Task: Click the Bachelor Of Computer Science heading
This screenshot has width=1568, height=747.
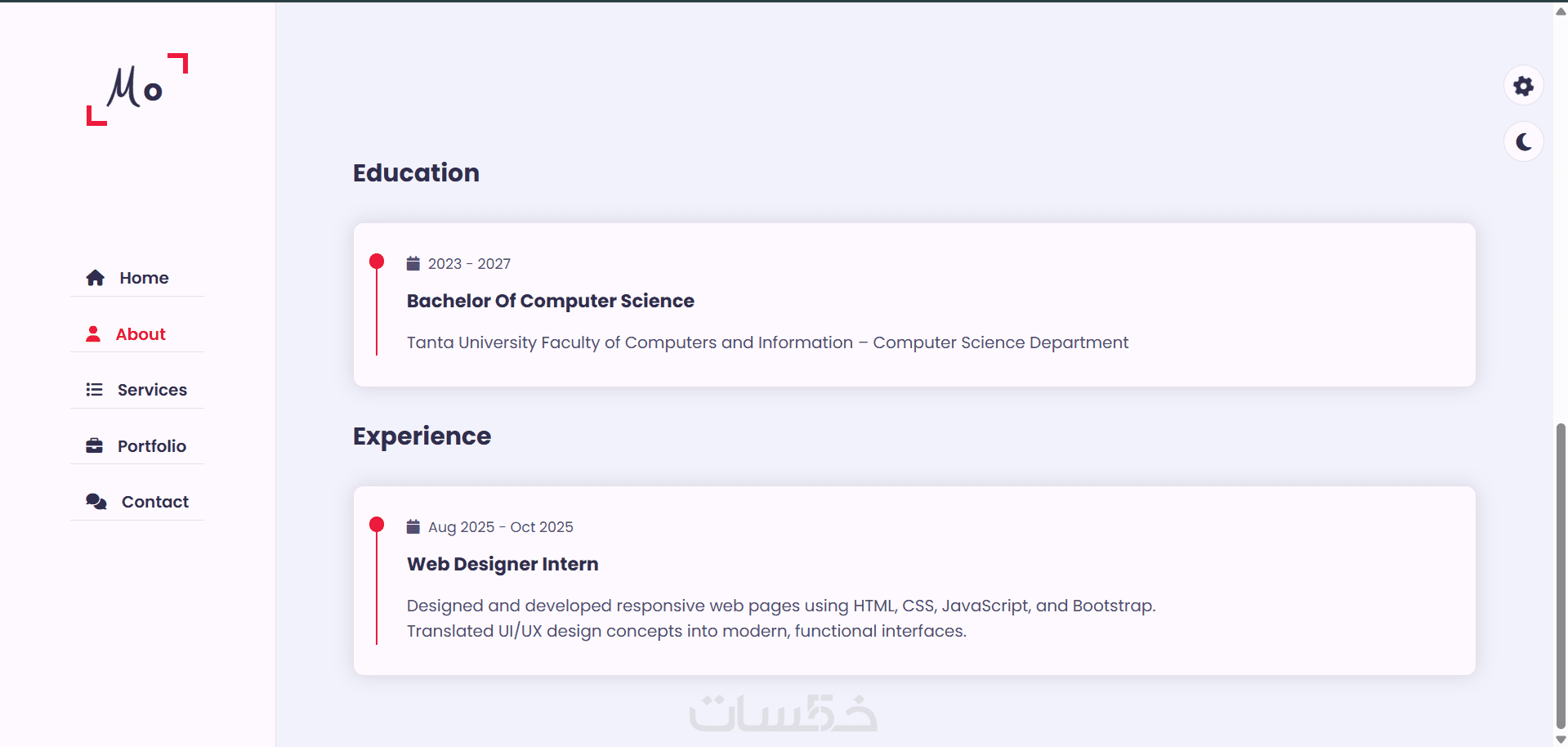Action: [550, 301]
